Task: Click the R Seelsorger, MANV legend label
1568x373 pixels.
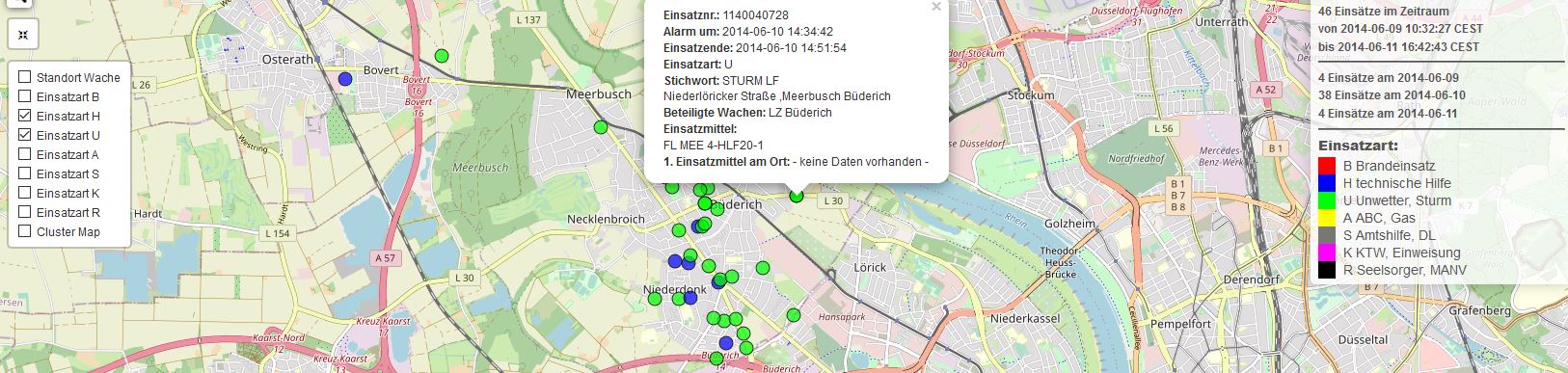Action: (x=1404, y=270)
